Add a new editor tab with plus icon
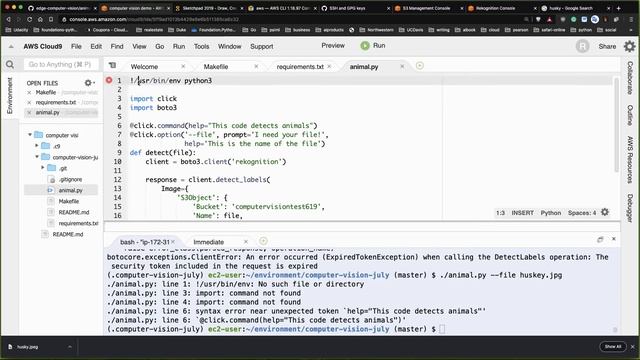The image size is (640, 360). (420, 66)
